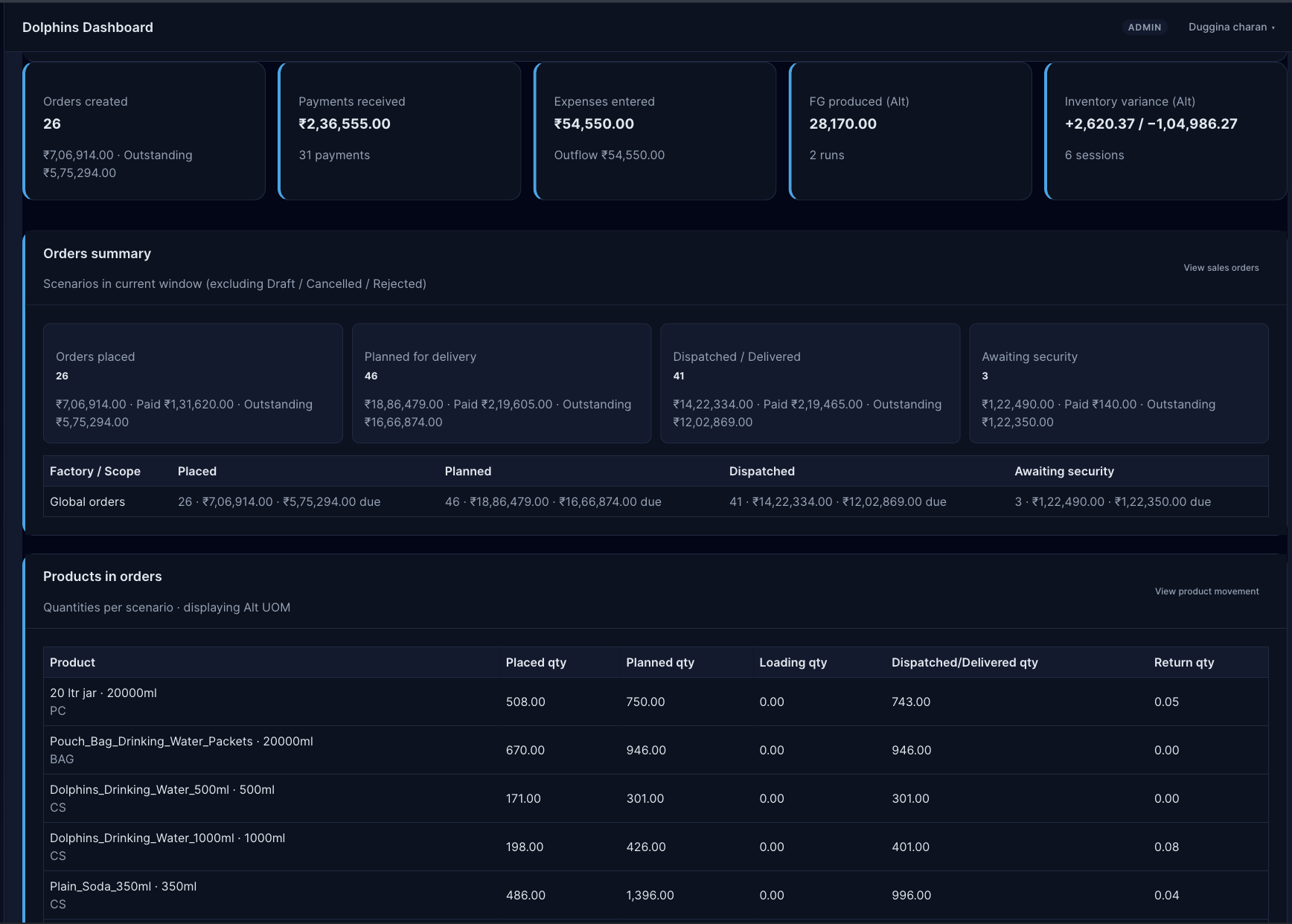Select the FG produced (Alt) card
The width and height of the screenshot is (1292, 924).
tap(909, 131)
